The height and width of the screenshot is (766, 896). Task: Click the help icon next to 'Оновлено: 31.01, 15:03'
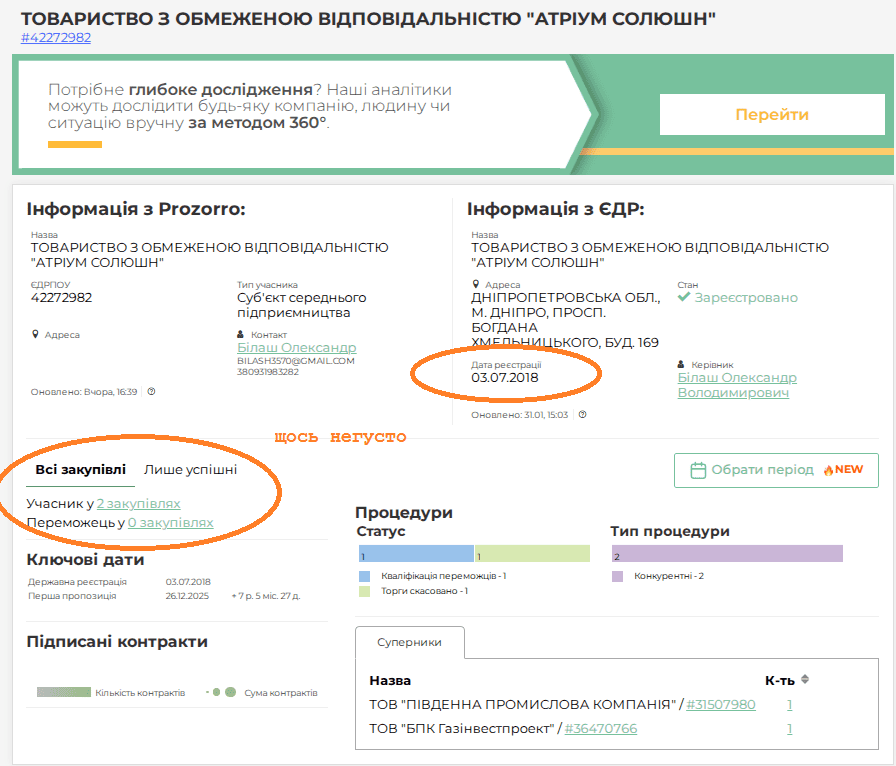[x=582, y=414]
